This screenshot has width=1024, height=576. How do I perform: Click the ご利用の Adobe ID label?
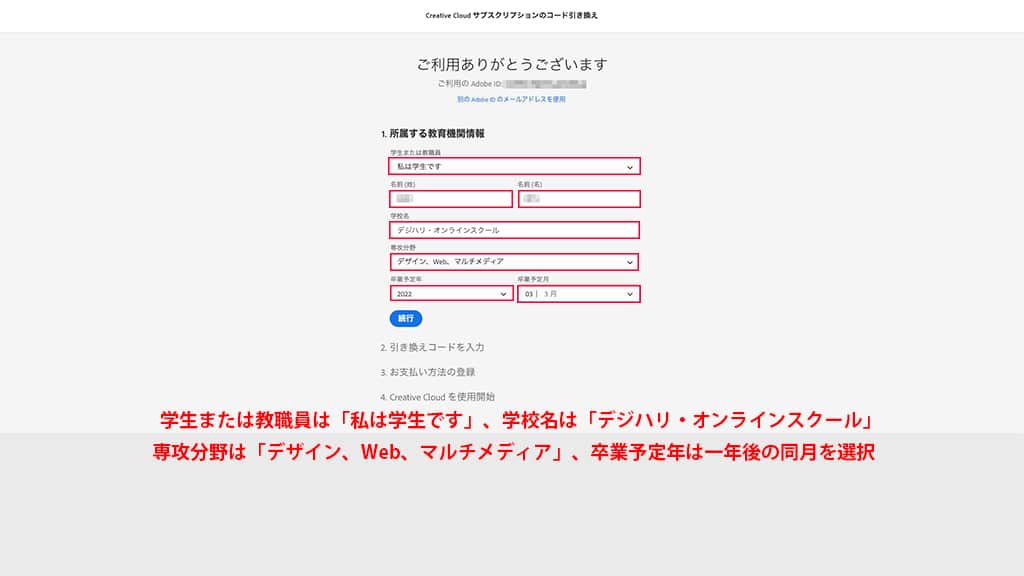tap(470, 84)
